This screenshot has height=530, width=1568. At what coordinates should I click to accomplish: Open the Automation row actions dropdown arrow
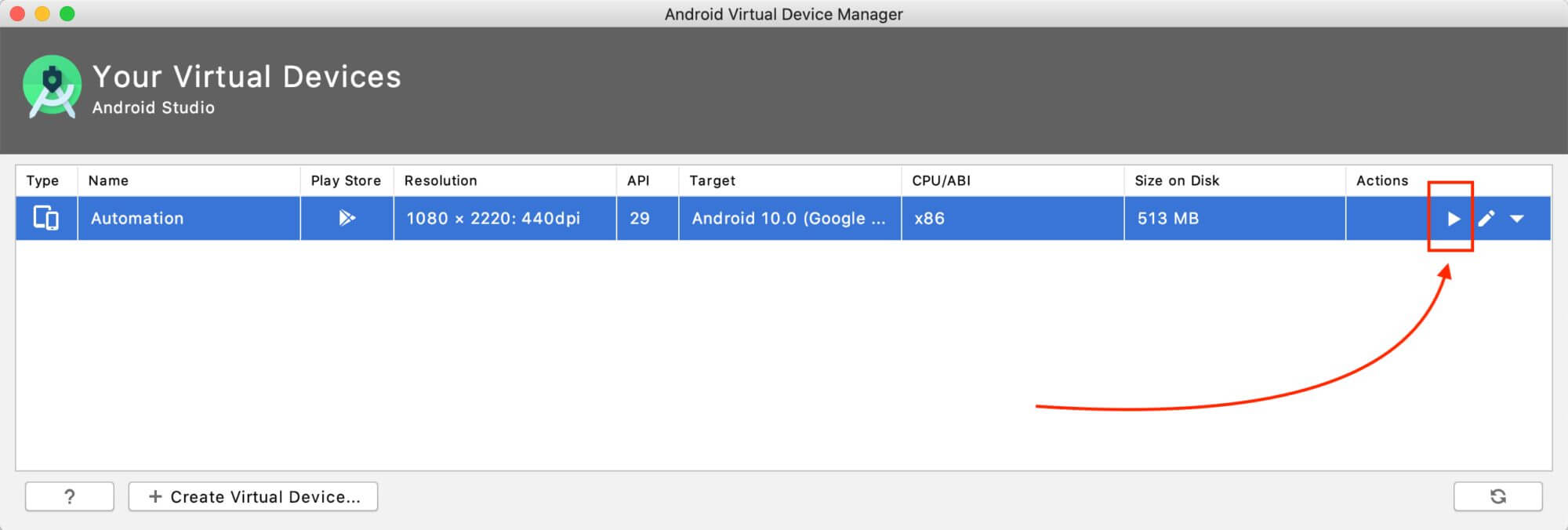1517,219
